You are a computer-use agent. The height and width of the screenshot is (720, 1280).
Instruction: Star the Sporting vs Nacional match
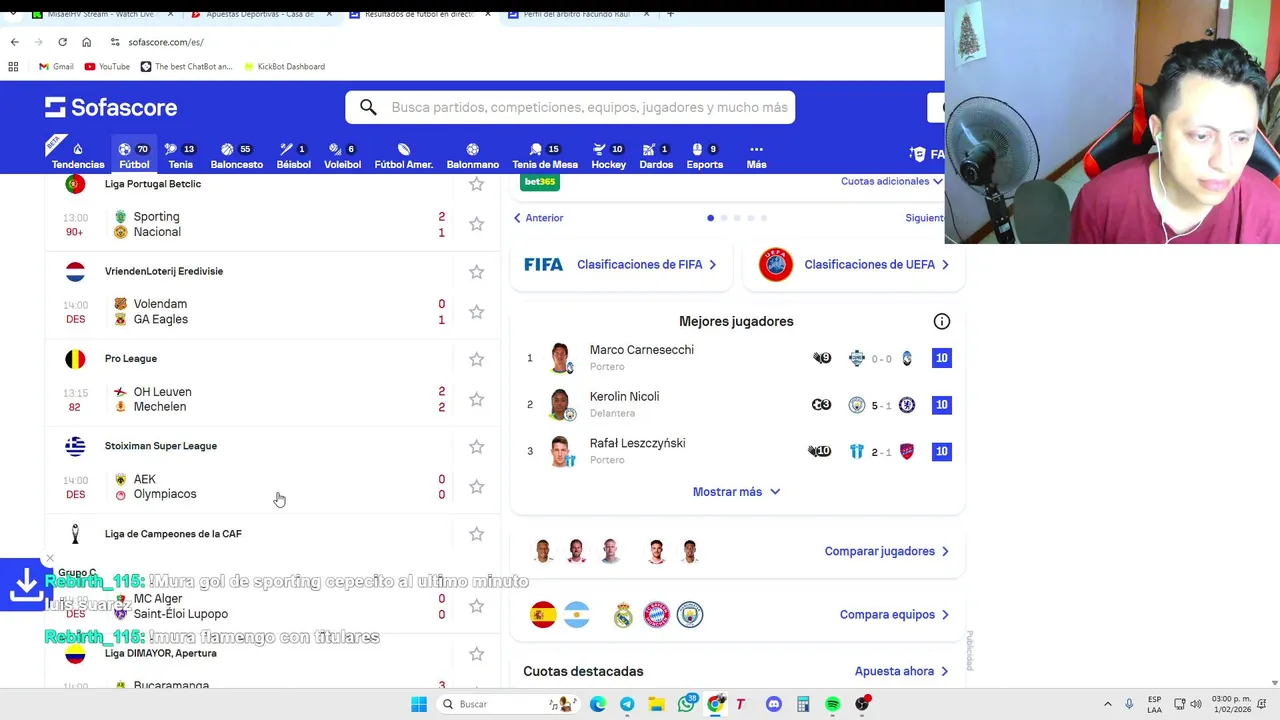pos(476,224)
